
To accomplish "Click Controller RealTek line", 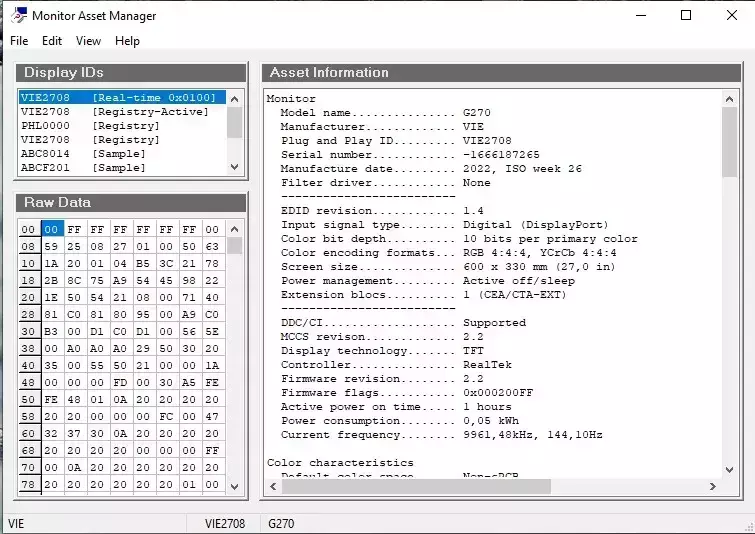I will [396, 365].
